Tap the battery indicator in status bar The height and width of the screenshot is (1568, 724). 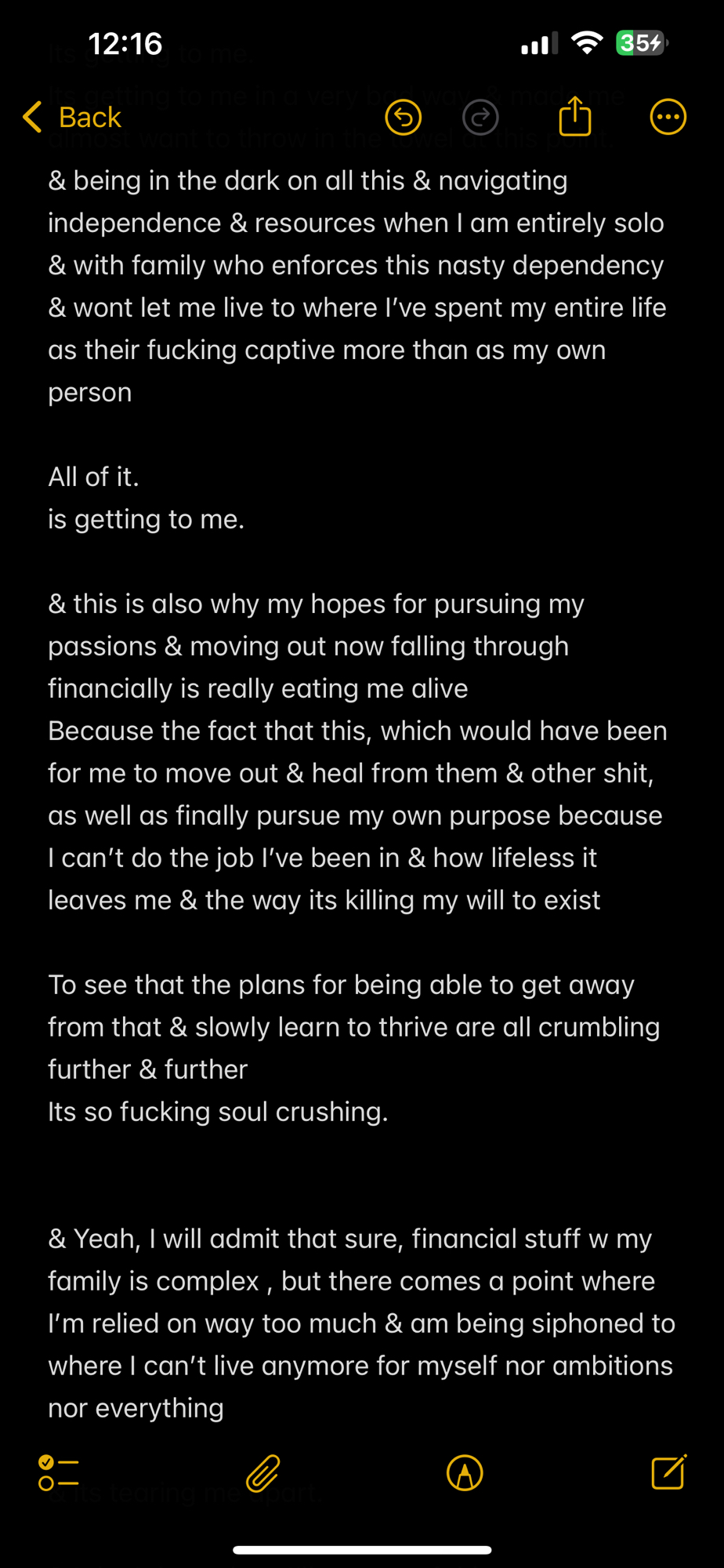point(641,42)
